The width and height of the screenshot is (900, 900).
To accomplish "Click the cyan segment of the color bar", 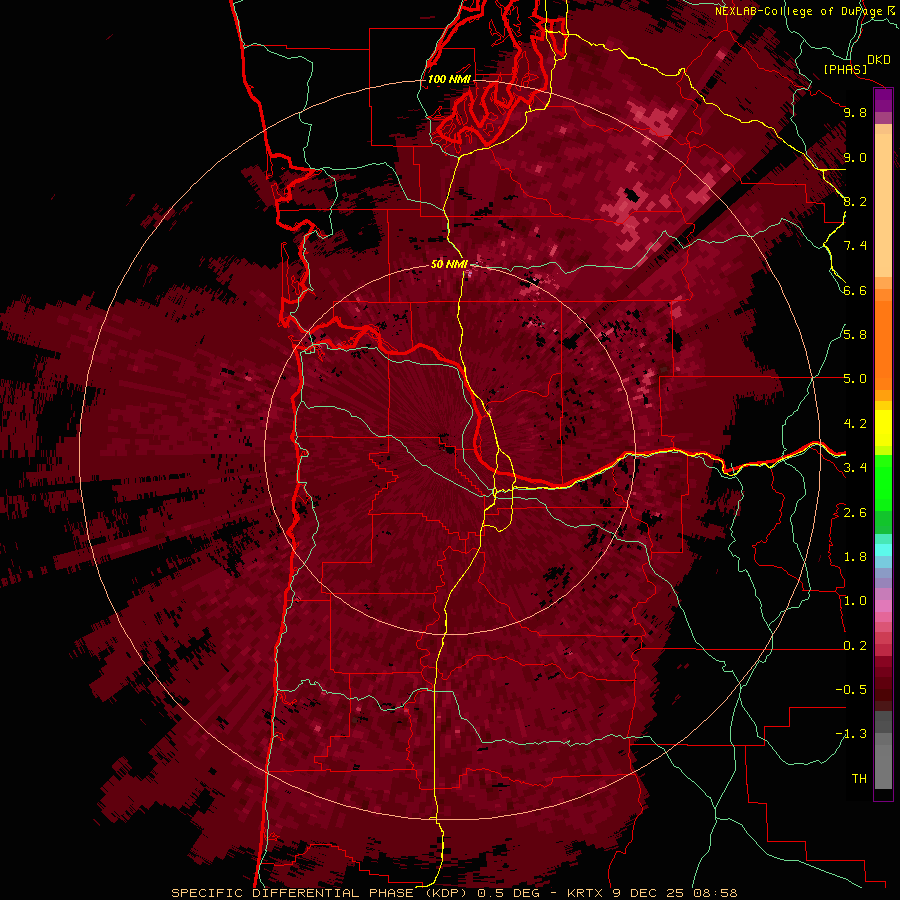I will pyautogui.click(x=883, y=550).
